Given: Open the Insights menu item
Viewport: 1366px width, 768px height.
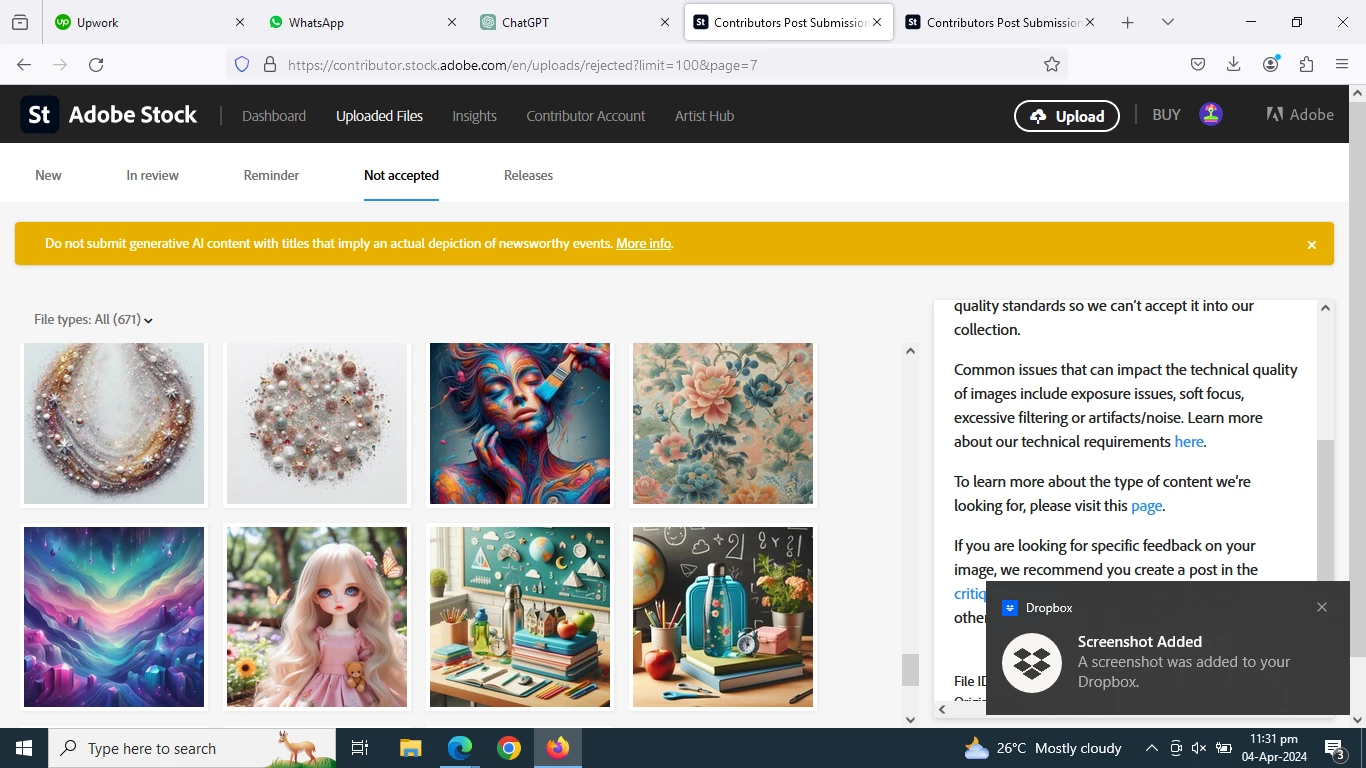Looking at the screenshot, I should [474, 116].
